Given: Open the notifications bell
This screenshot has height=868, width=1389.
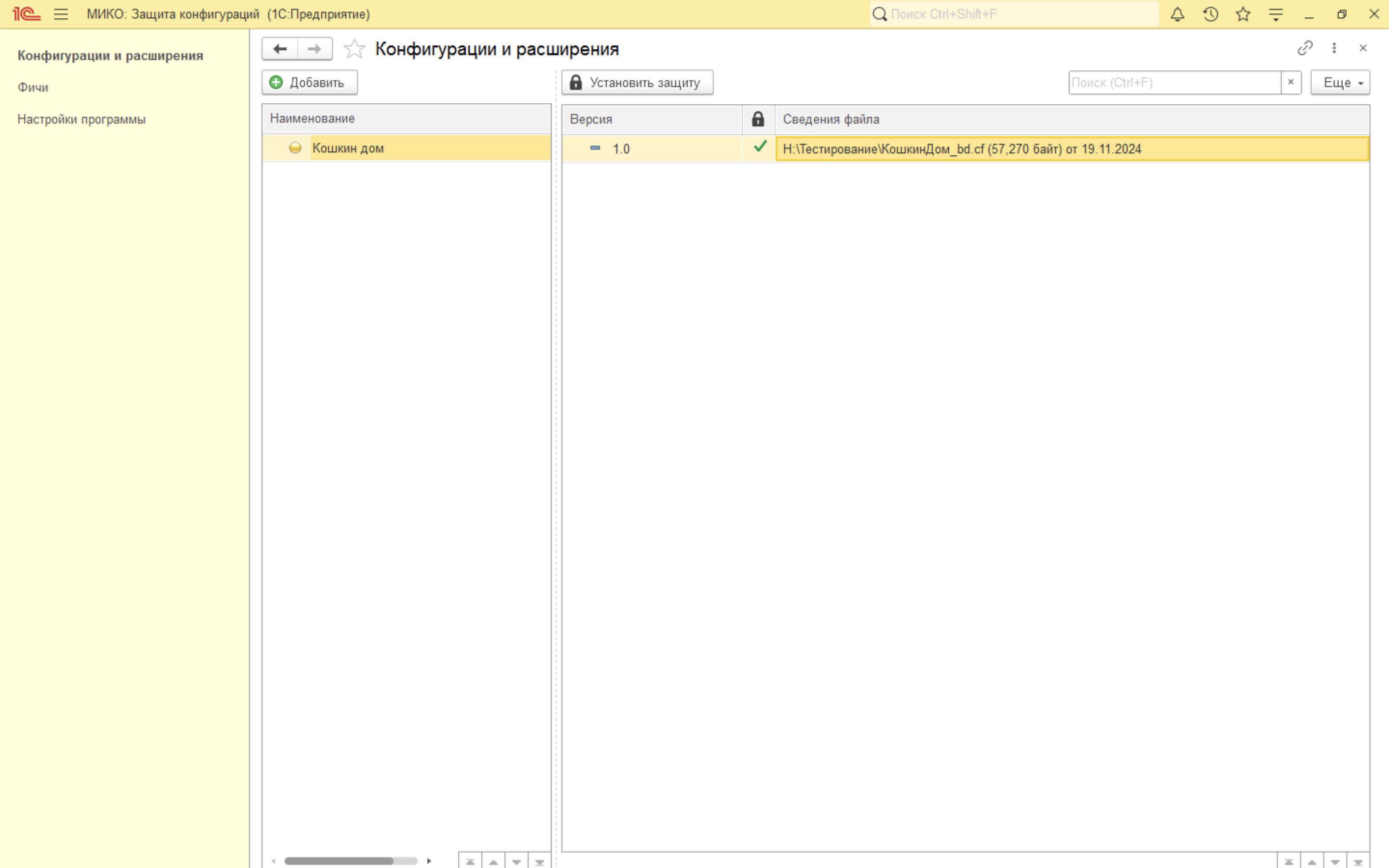Looking at the screenshot, I should pos(1177,14).
